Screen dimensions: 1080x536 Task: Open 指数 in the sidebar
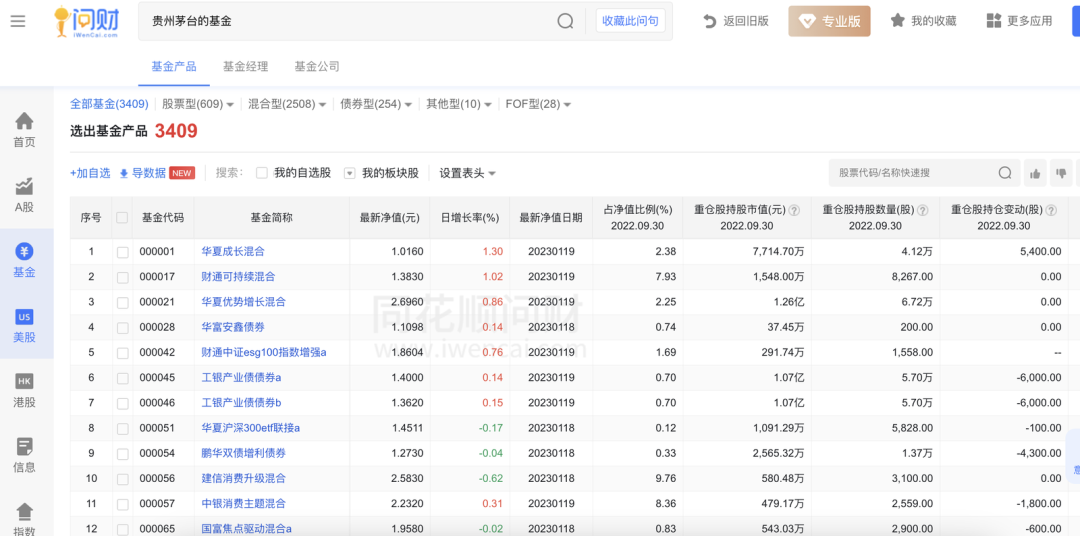pyautogui.click(x=24, y=519)
